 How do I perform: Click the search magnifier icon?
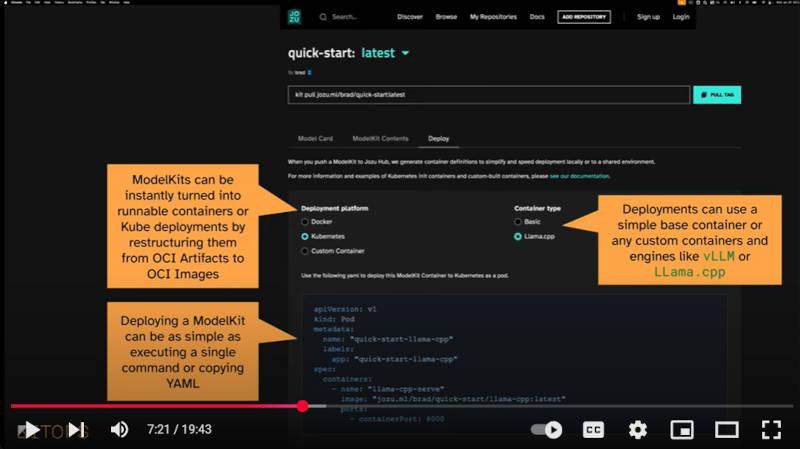pos(323,17)
